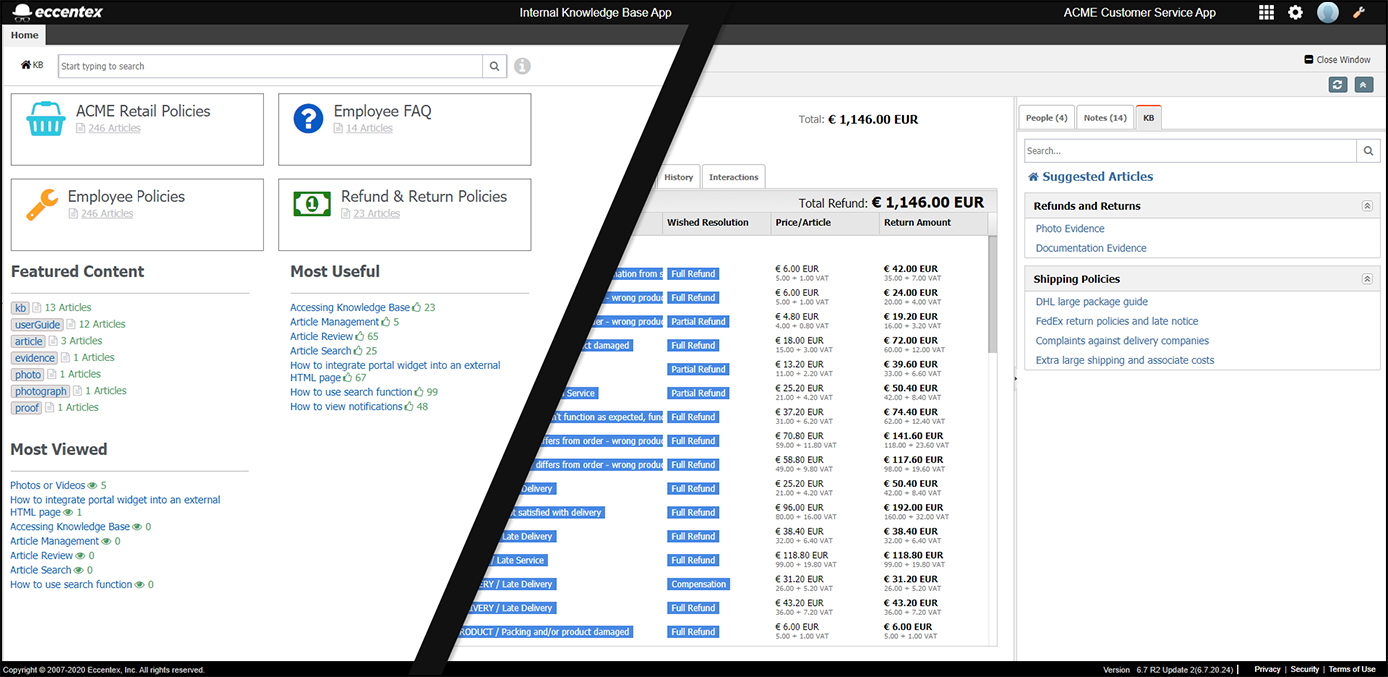Viewport: 1388px width, 677px height.
Task: Click the orange wrench icon in header
Action: (x=1359, y=12)
